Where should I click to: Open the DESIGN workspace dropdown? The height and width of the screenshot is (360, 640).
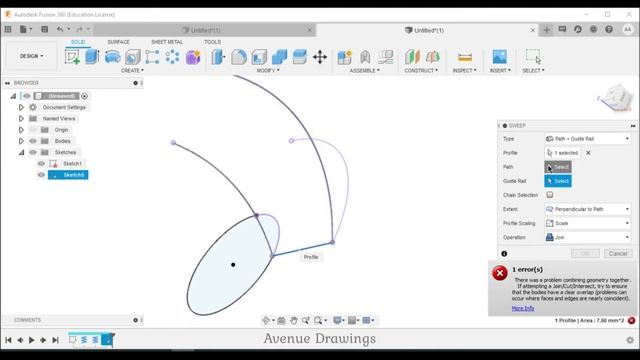(31, 56)
